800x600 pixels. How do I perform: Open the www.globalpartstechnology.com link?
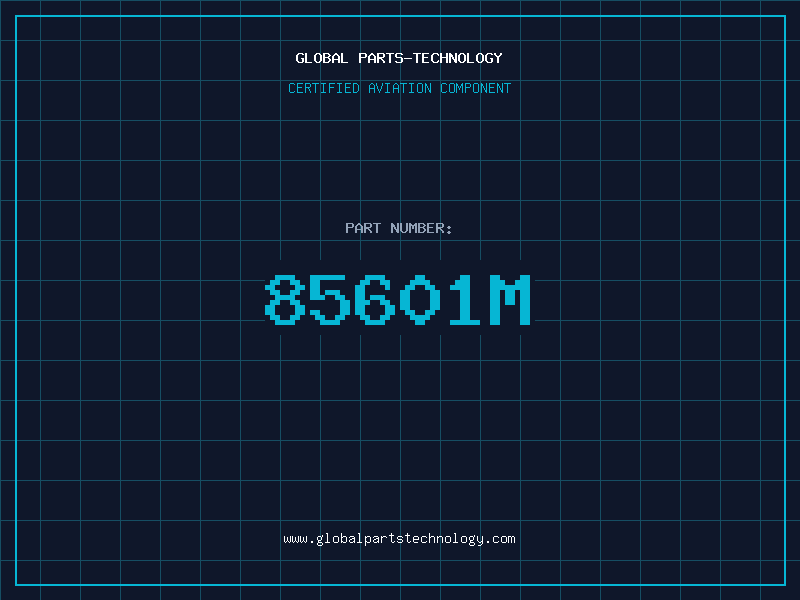coord(399,539)
